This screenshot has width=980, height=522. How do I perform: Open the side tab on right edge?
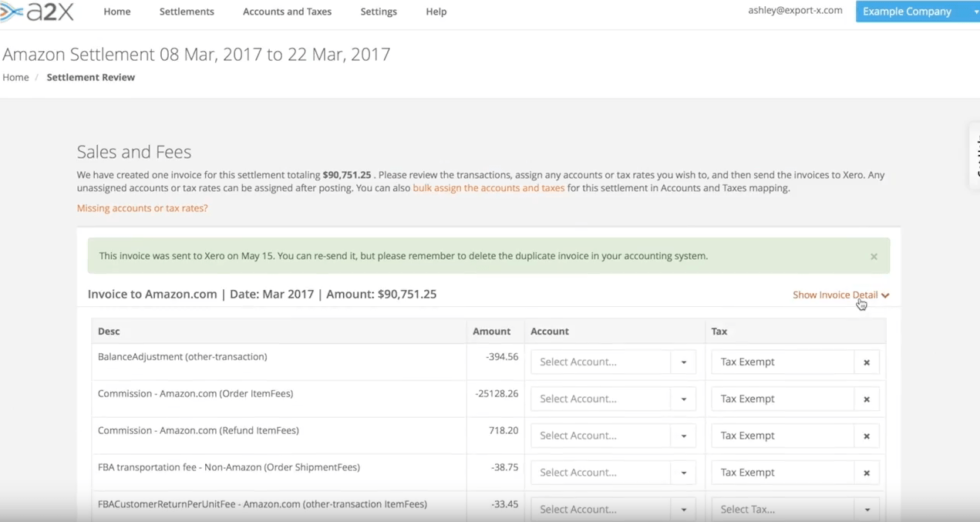click(x=974, y=156)
